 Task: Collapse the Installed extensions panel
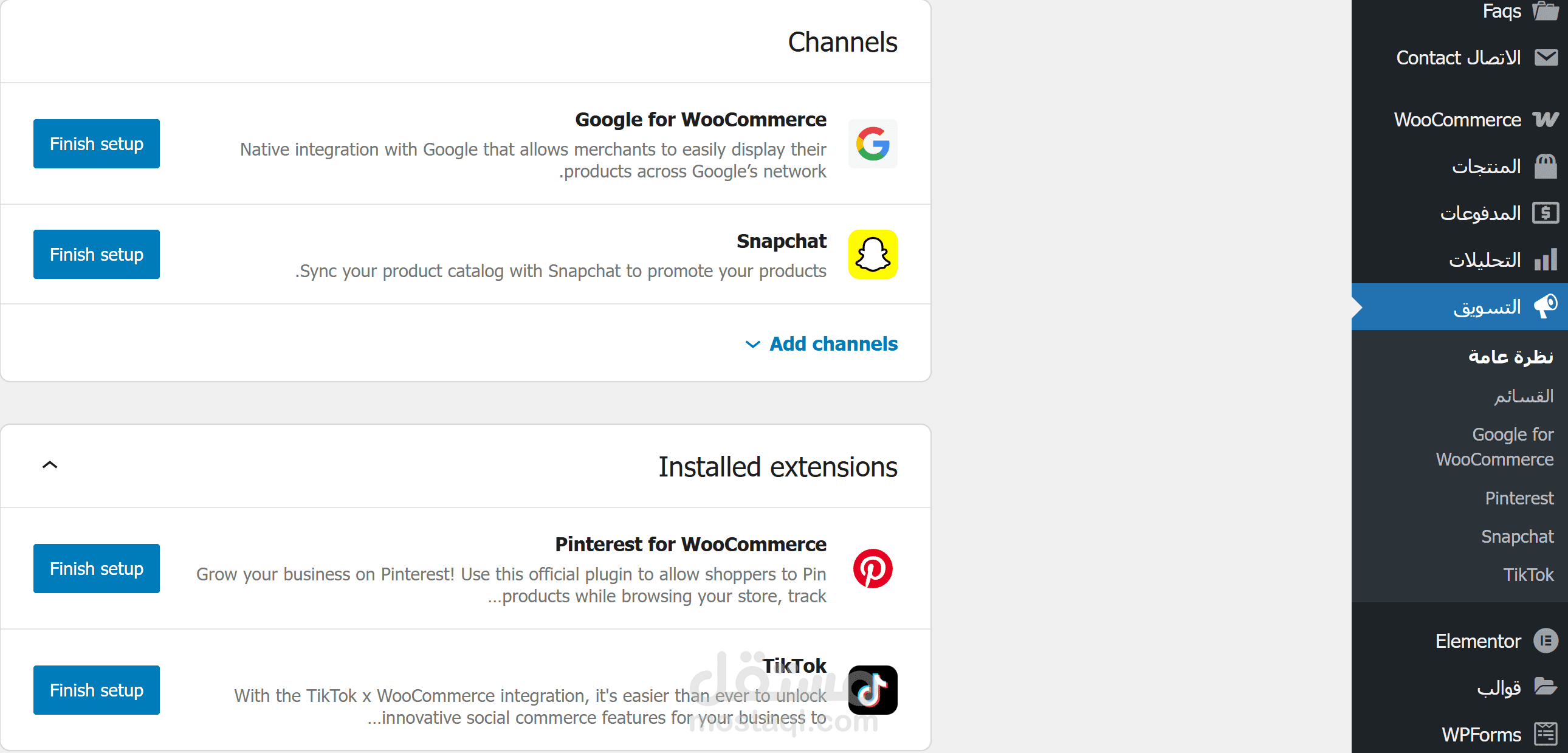(50, 466)
